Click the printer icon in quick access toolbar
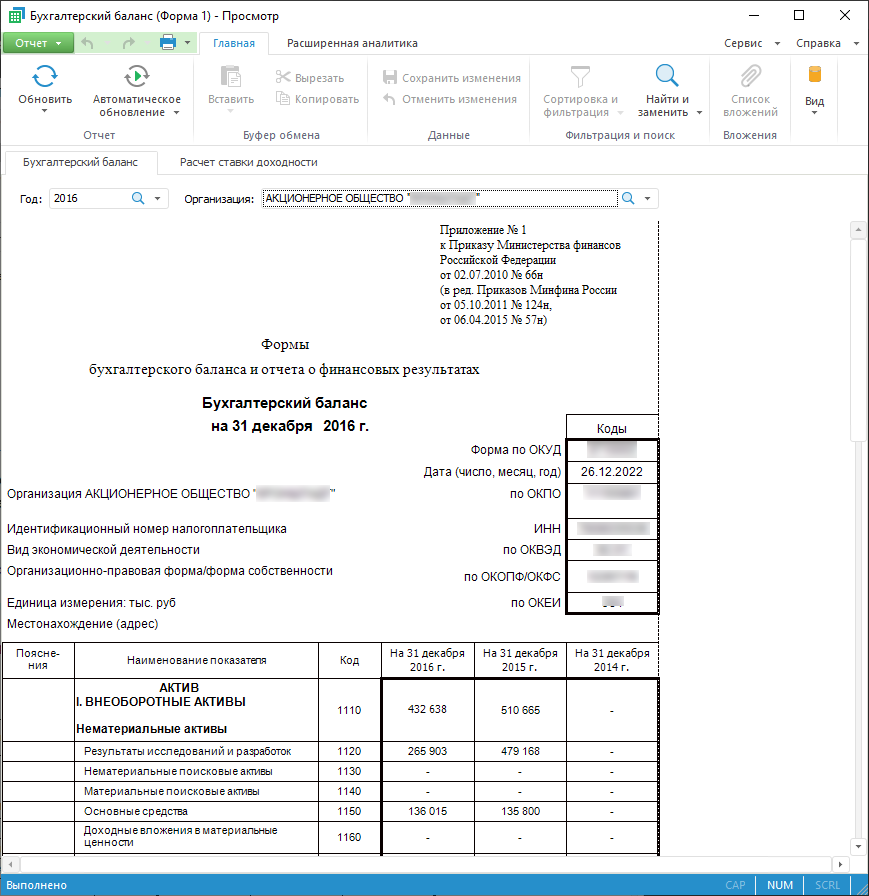 168,42
